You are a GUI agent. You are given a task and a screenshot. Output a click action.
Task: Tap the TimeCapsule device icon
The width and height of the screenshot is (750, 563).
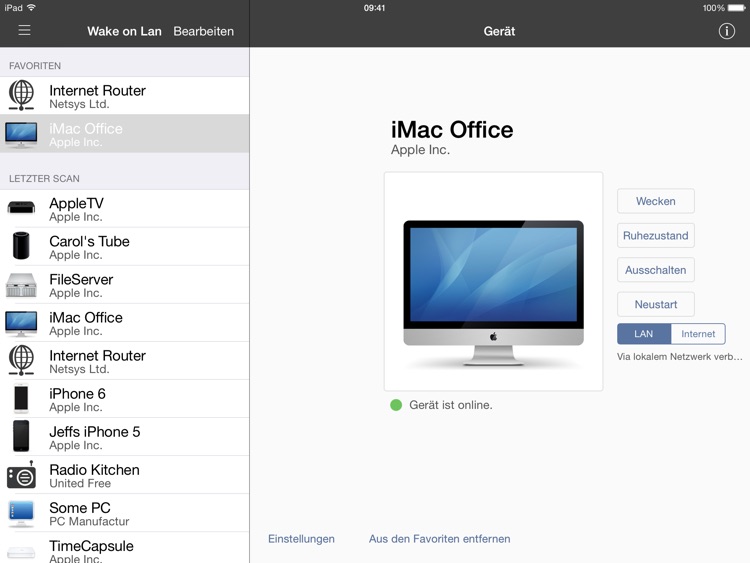pos(21,552)
